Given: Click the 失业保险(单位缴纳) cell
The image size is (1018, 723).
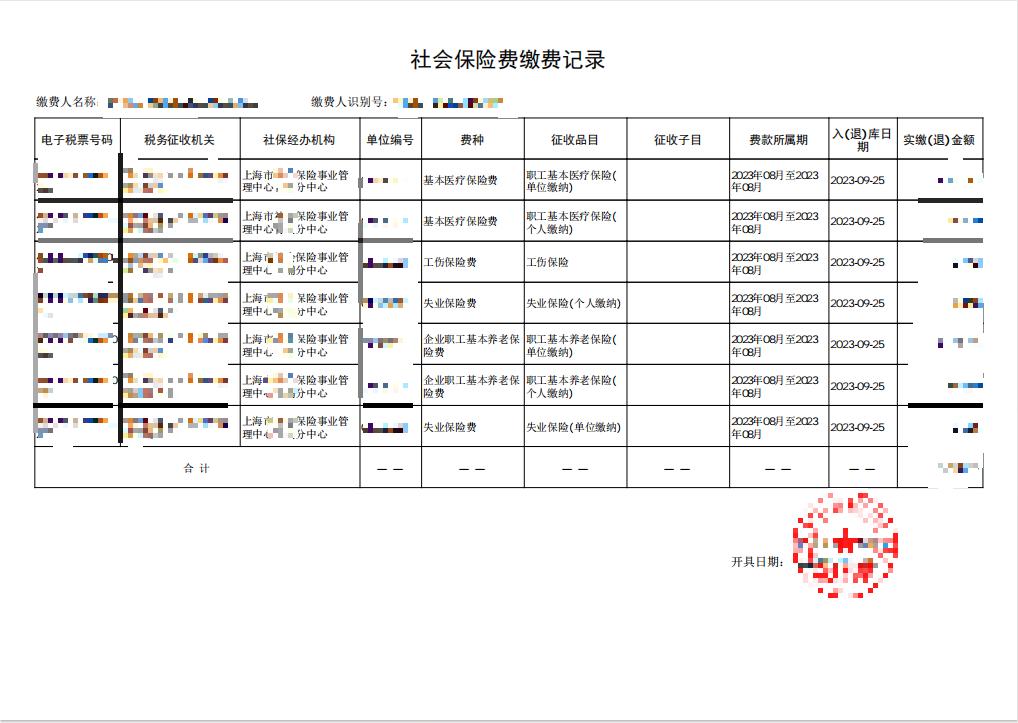Looking at the screenshot, I should point(573,427).
